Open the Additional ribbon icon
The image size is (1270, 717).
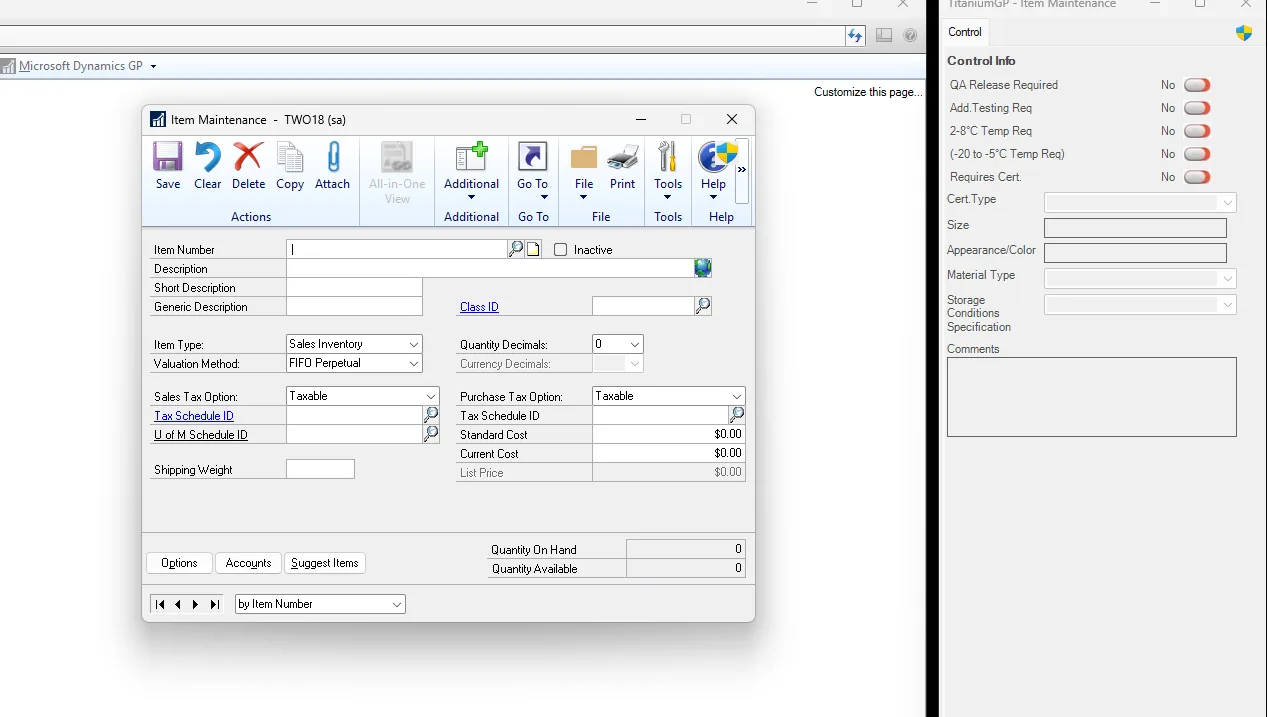tap(471, 157)
